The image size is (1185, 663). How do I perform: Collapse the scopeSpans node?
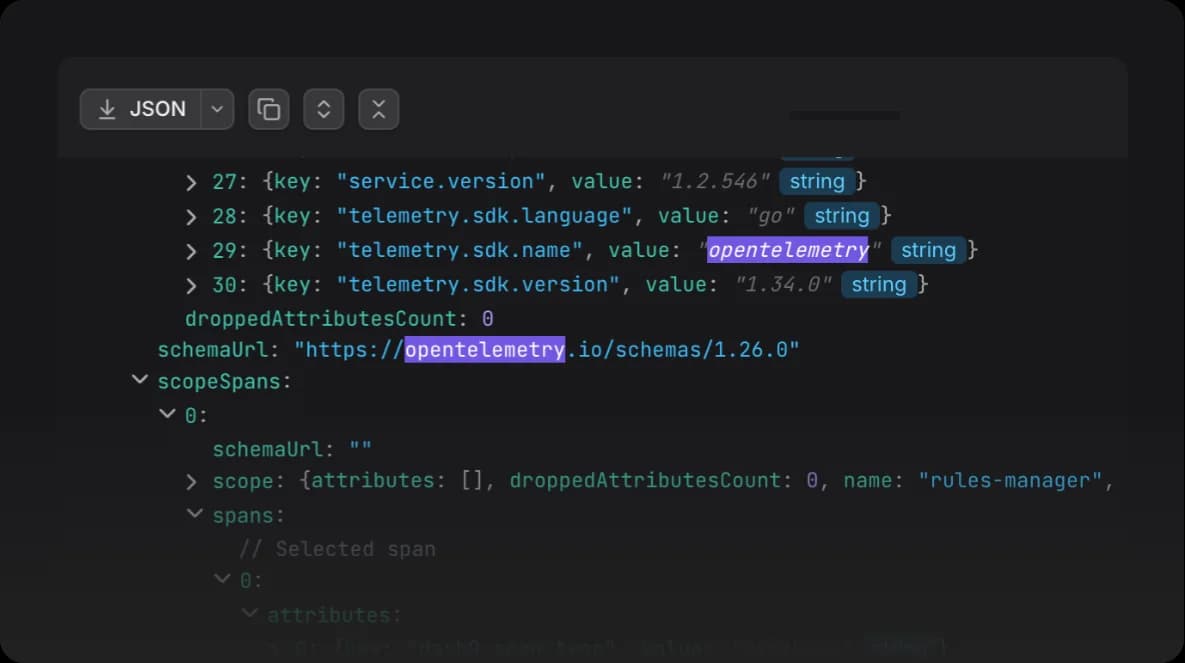point(140,380)
